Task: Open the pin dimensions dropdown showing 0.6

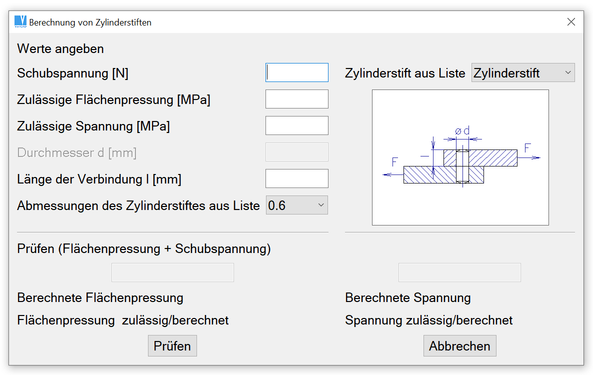Action: click(x=297, y=205)
